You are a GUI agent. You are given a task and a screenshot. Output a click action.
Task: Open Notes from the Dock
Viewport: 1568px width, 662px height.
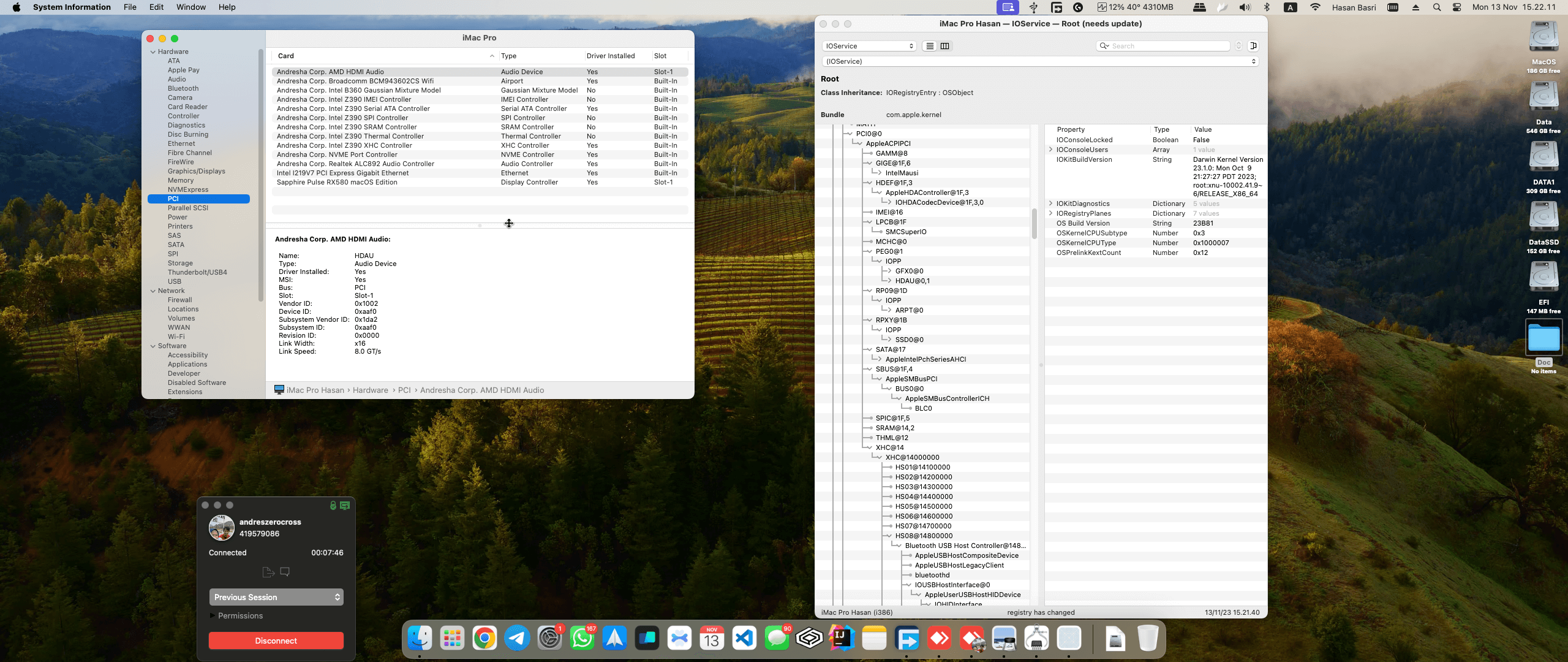pos(874,639)
